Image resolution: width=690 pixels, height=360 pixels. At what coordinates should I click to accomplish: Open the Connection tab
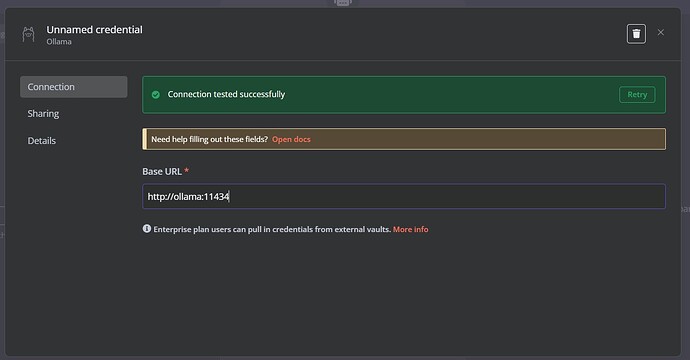point(73,87)
